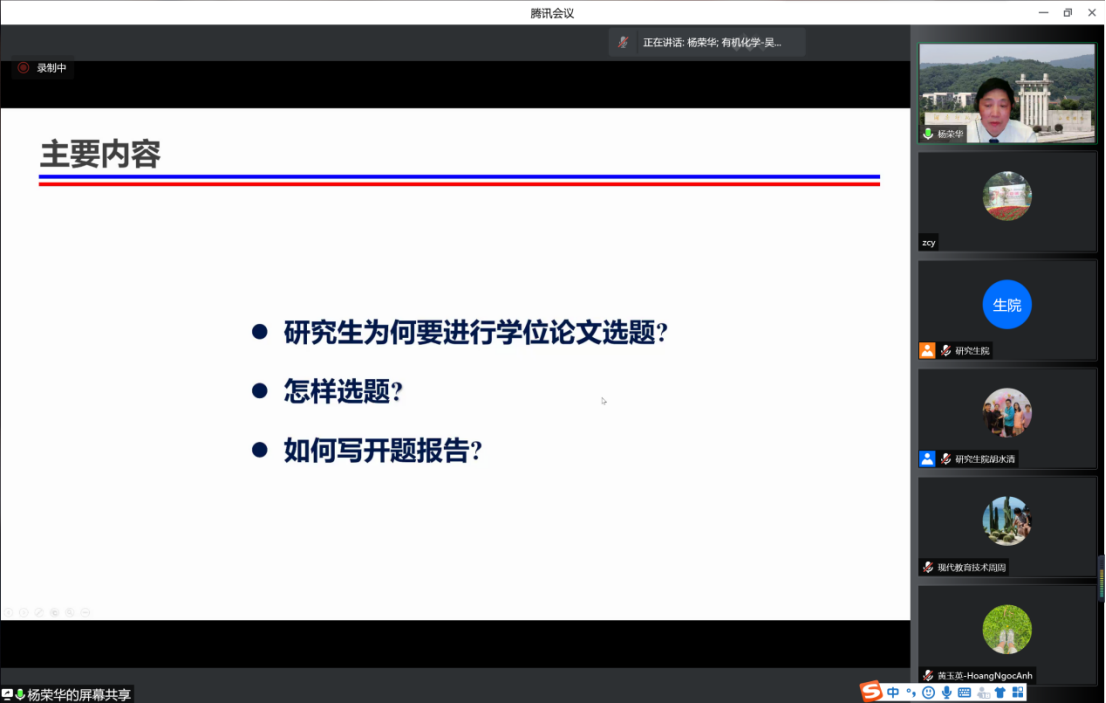Image resolution: width=1106 pixels, height=703 pixels.
Task: Click faint more-options icon in slideshow controls
Action: [x=85, y=613]
